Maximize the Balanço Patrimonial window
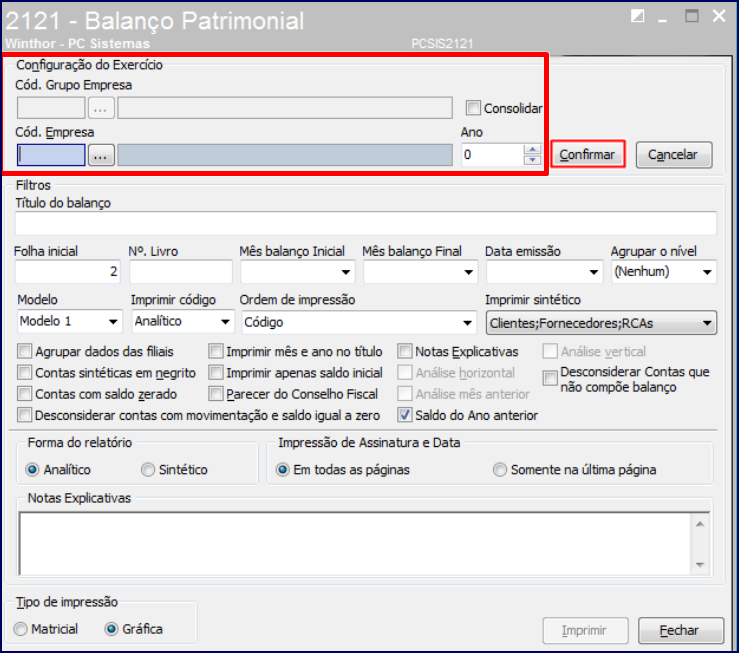 (x=691, y=16)
